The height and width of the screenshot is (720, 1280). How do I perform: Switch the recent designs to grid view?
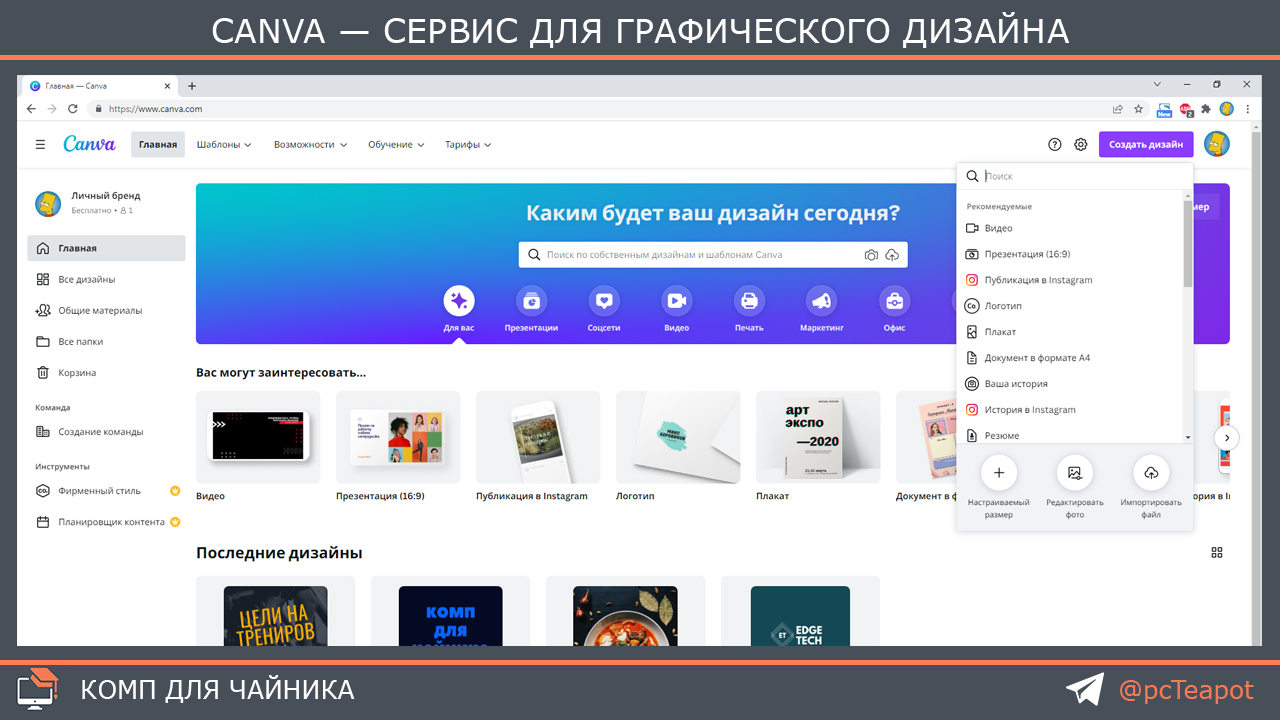(1217, 553)
